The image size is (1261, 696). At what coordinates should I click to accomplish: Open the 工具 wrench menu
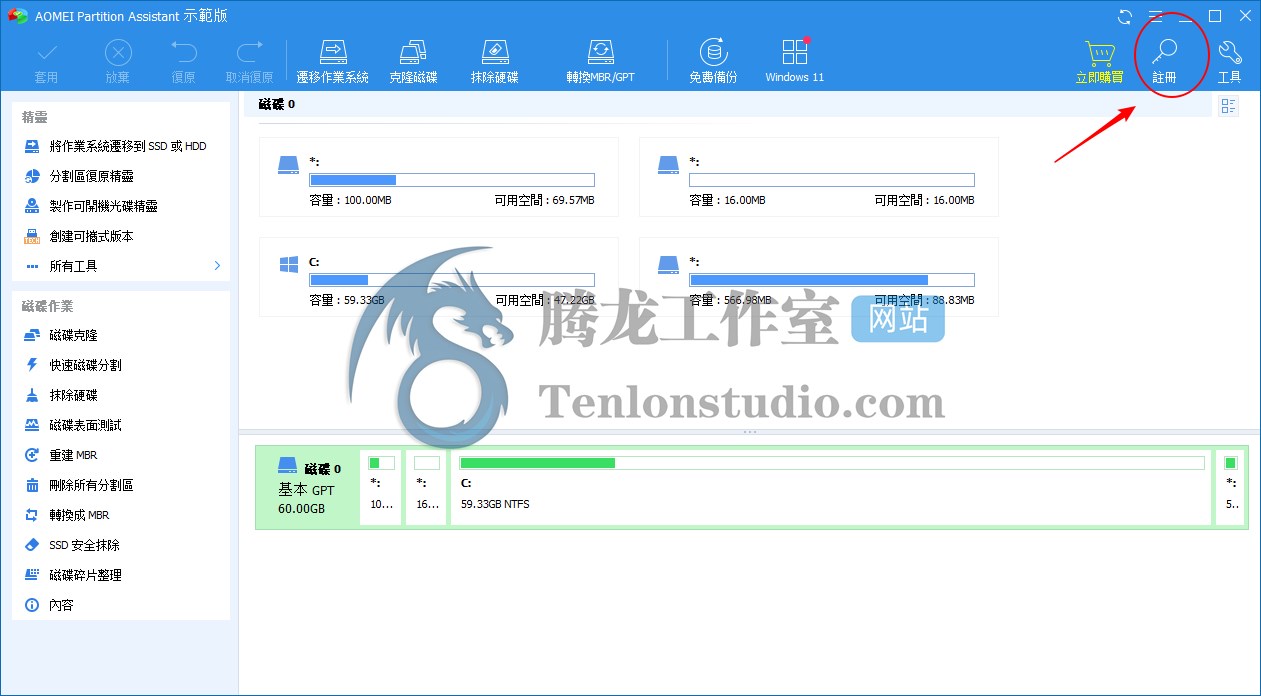[1229, 62]
